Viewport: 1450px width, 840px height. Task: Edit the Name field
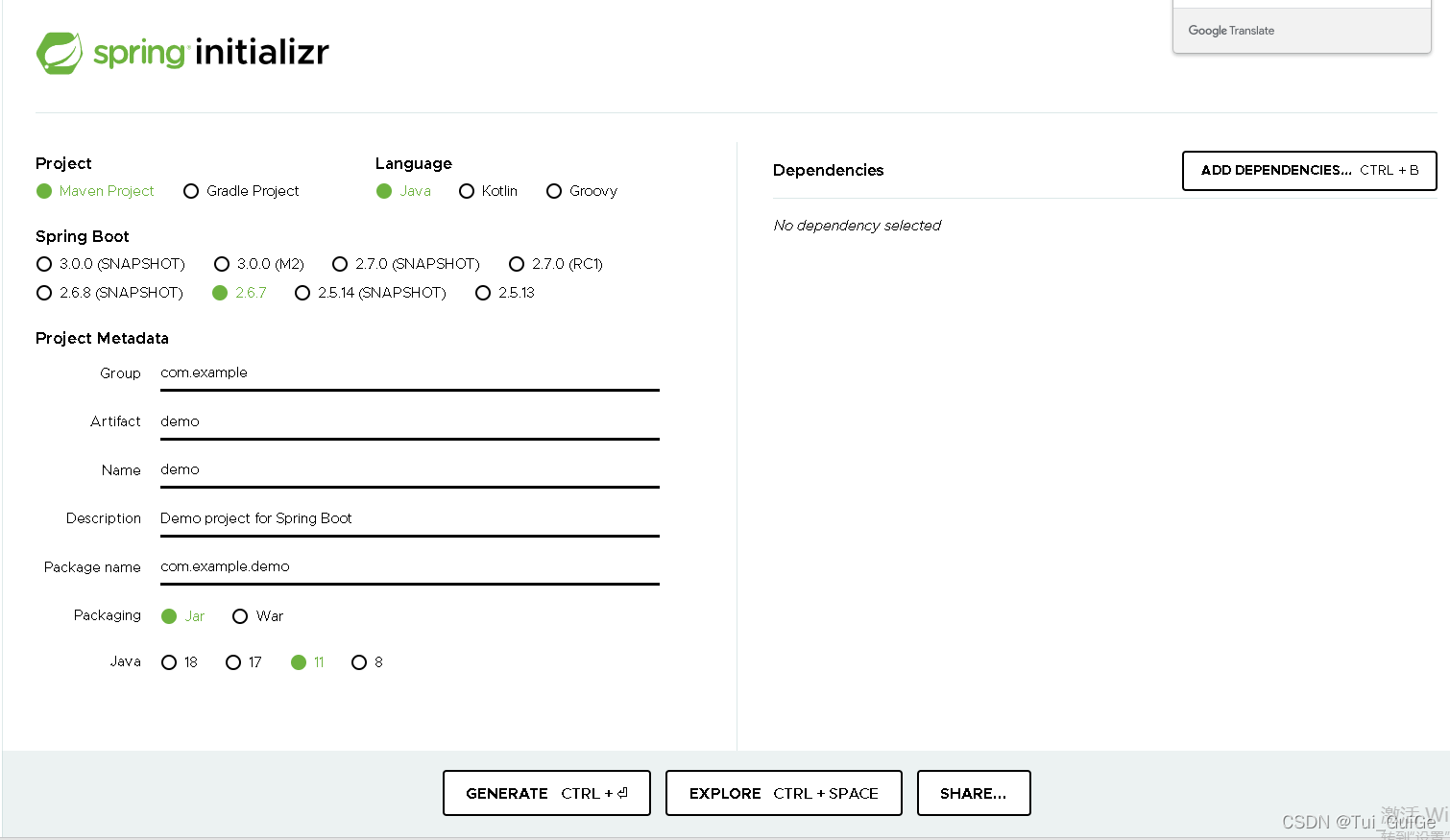tap(410, 470)
